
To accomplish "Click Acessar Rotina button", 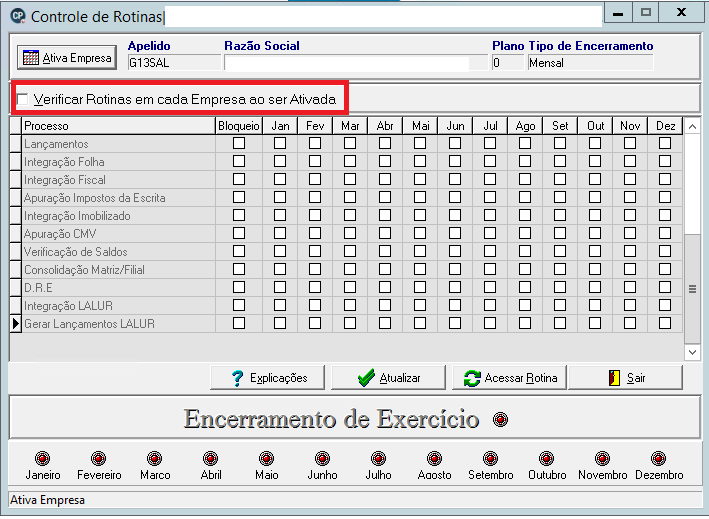I will pyautogui.click(x=510, y=378).
